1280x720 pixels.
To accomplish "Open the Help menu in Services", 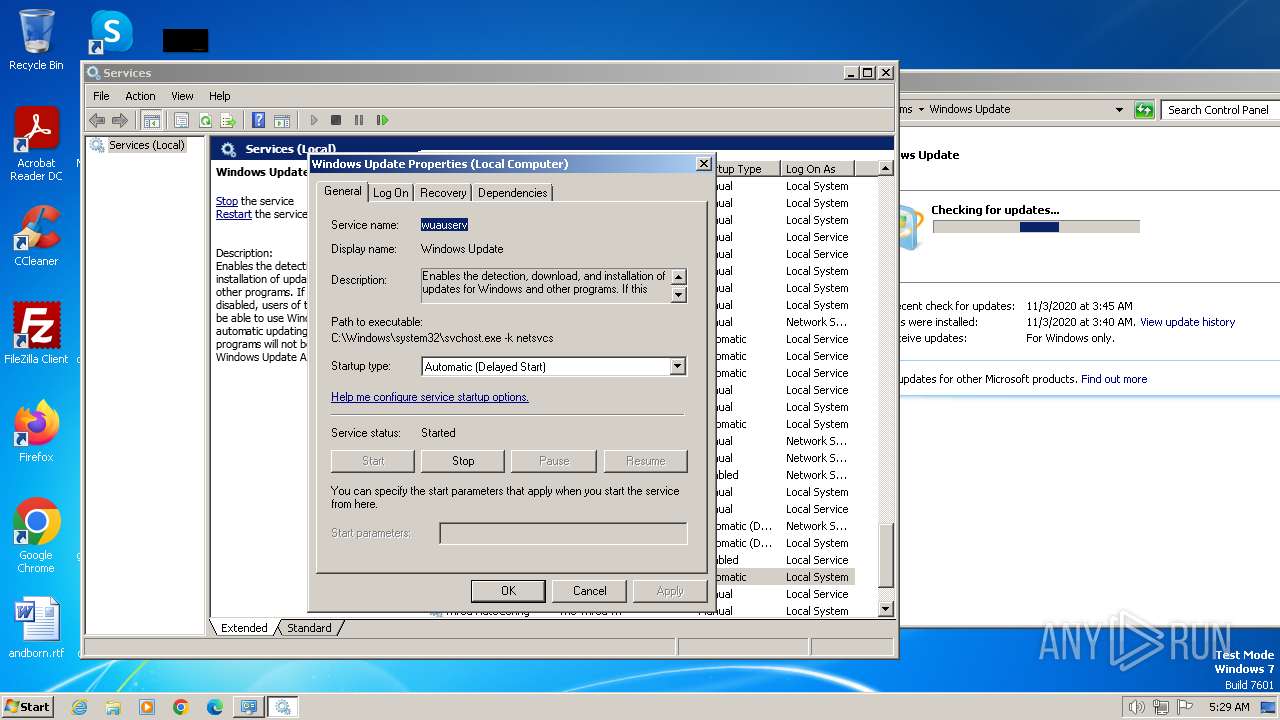I will [220, 96].
